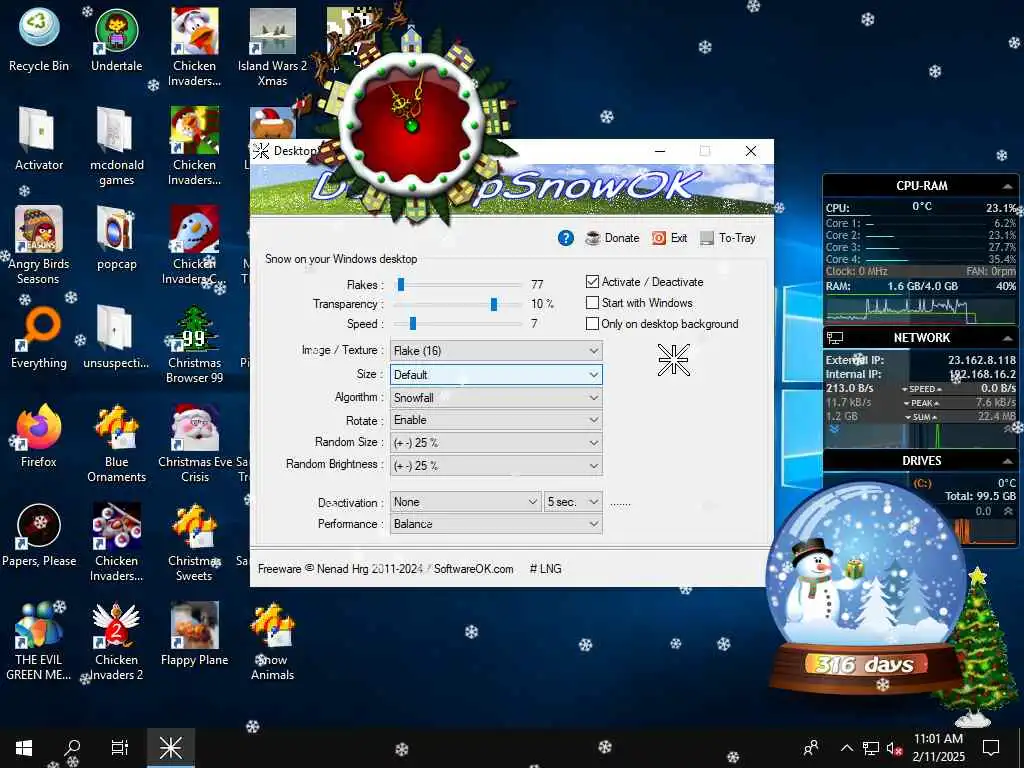
Task: Send the window To-Tray
Action: pos(727,238)
